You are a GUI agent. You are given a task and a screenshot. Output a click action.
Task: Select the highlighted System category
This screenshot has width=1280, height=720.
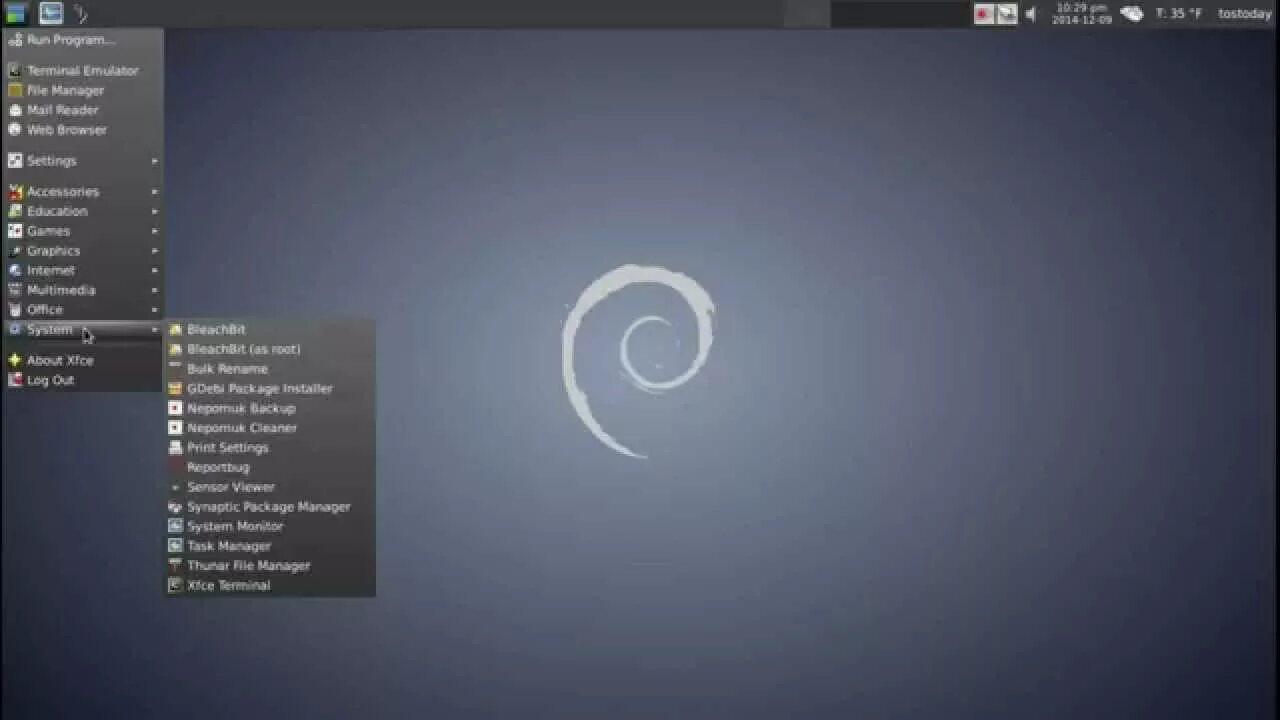pos(83,330)
